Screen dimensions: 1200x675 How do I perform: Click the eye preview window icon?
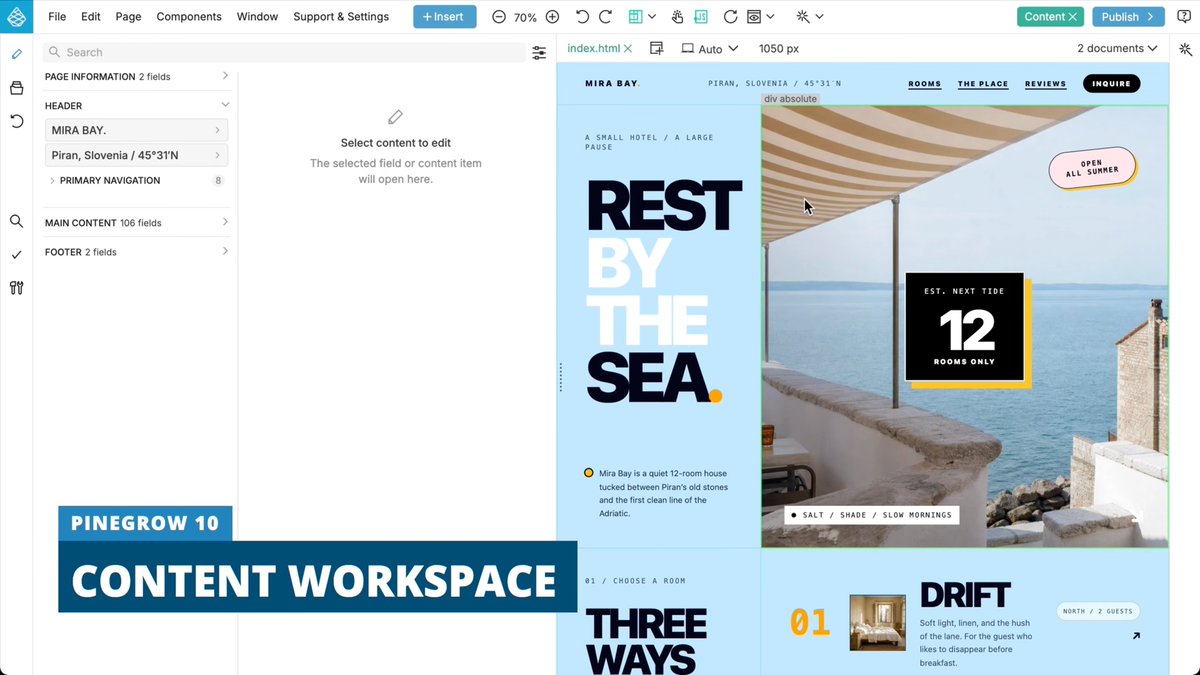pos(754,17)
